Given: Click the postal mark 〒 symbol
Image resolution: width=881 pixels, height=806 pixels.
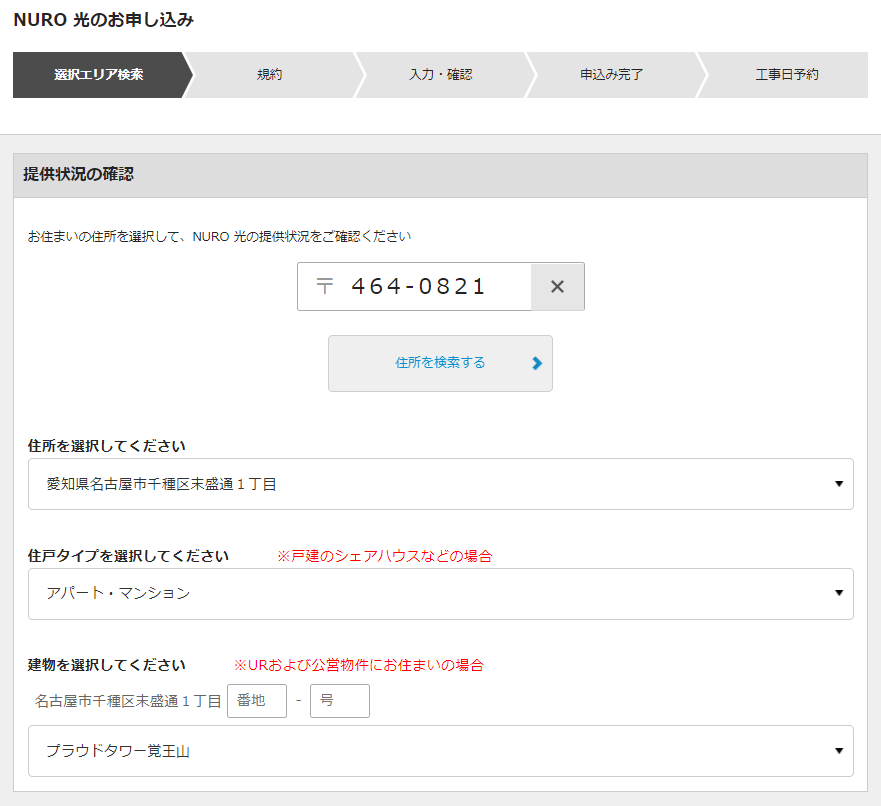Looking at the screenshot, I should click(325, 286).
